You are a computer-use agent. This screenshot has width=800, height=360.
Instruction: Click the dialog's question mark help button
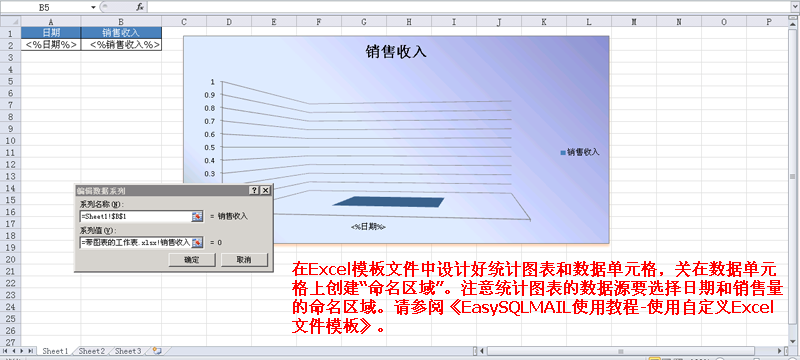pyautogui.click(x=255, y=190)
